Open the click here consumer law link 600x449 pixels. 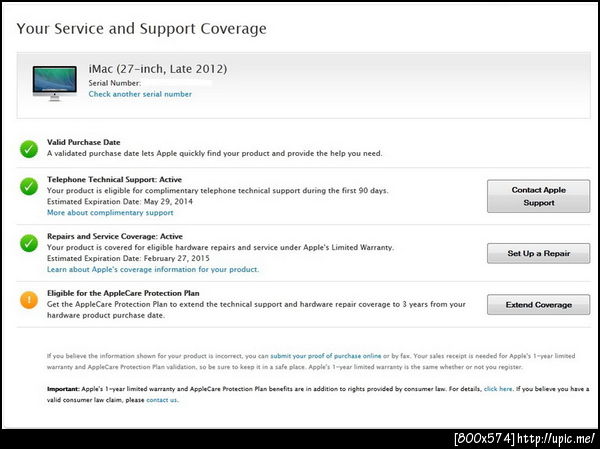(x=498, y=389)
